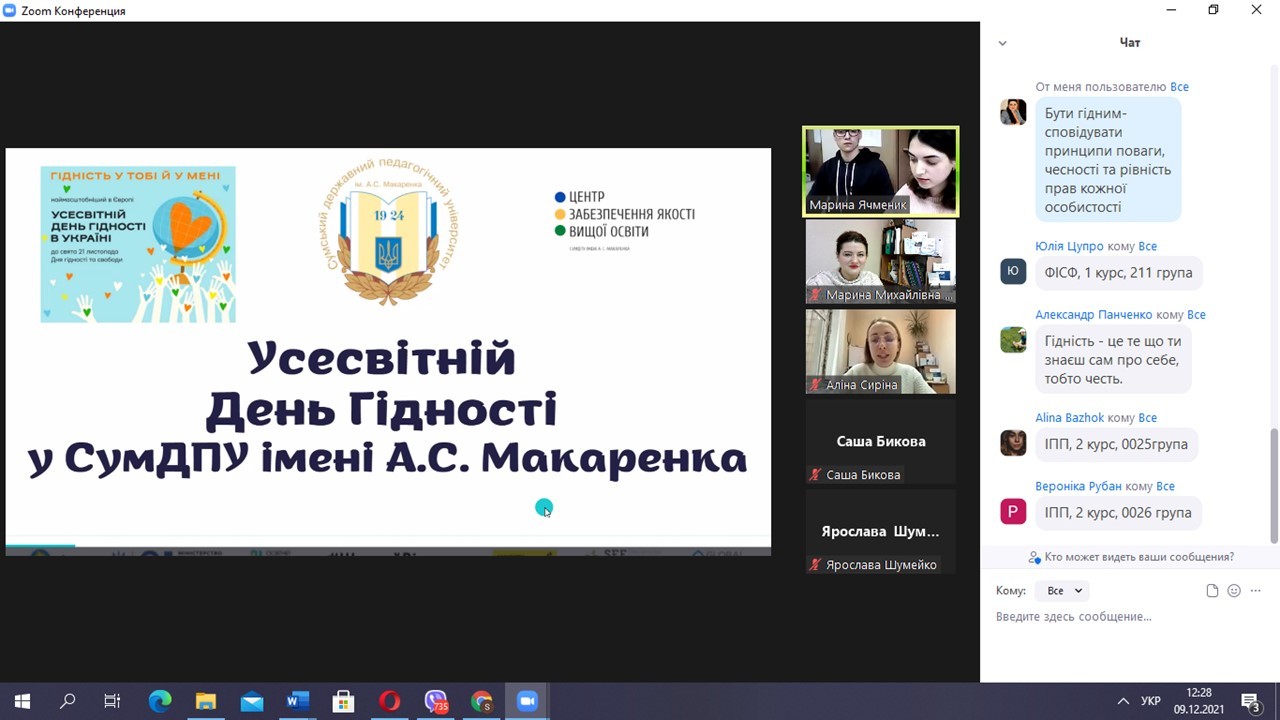Show hidden system tray icons
Image resolution: width=1280 pixels, height=720 pixels.
coord(1123,702)
